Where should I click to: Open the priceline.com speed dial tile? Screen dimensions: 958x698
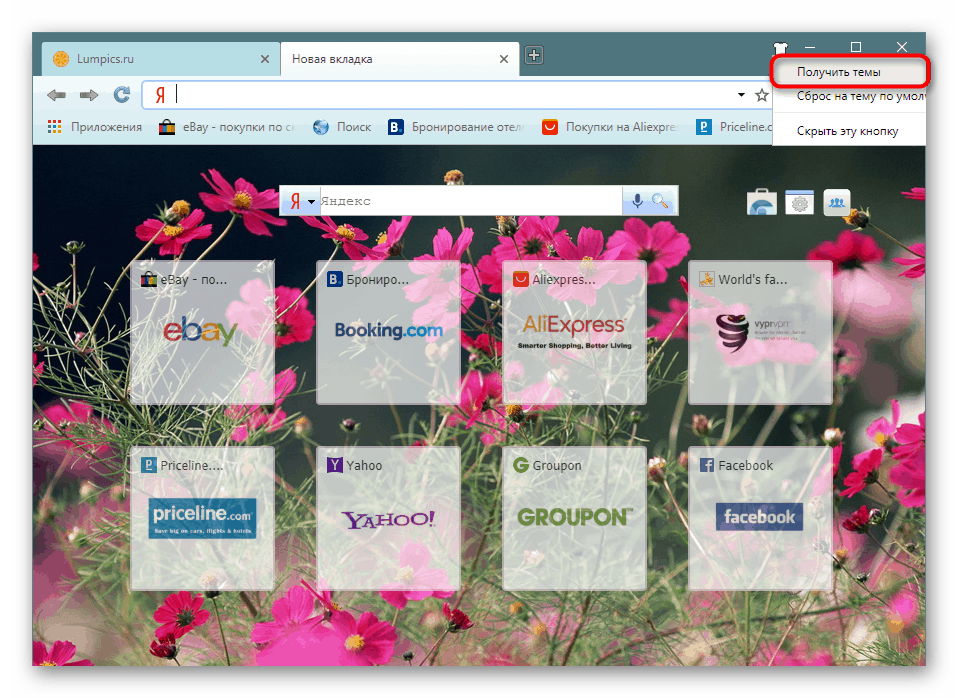click(x=202, y=518)
